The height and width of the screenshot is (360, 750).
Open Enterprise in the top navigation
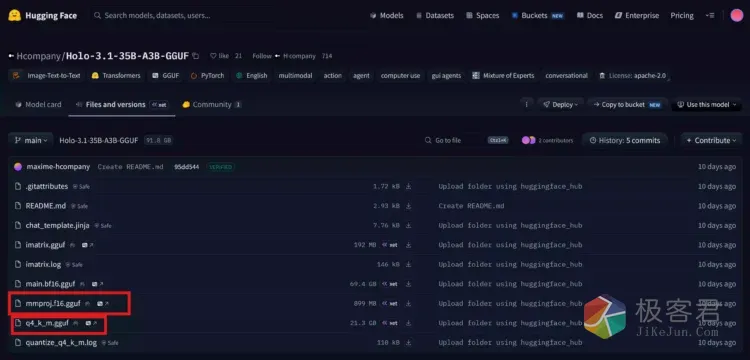click(637, 15)
